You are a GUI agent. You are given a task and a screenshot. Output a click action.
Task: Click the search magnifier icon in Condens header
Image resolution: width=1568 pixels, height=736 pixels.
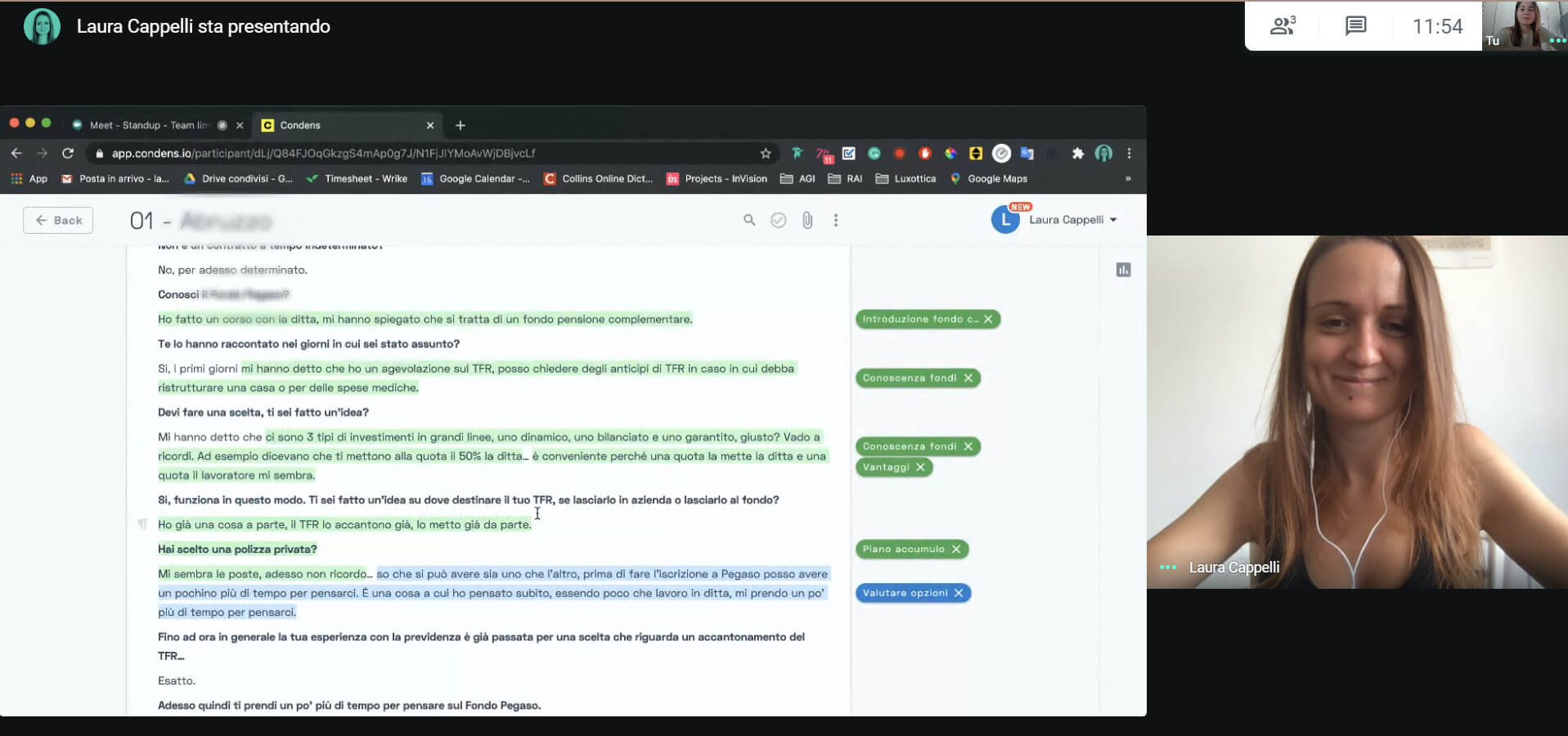pyautogui.click(x=748, y=220)
